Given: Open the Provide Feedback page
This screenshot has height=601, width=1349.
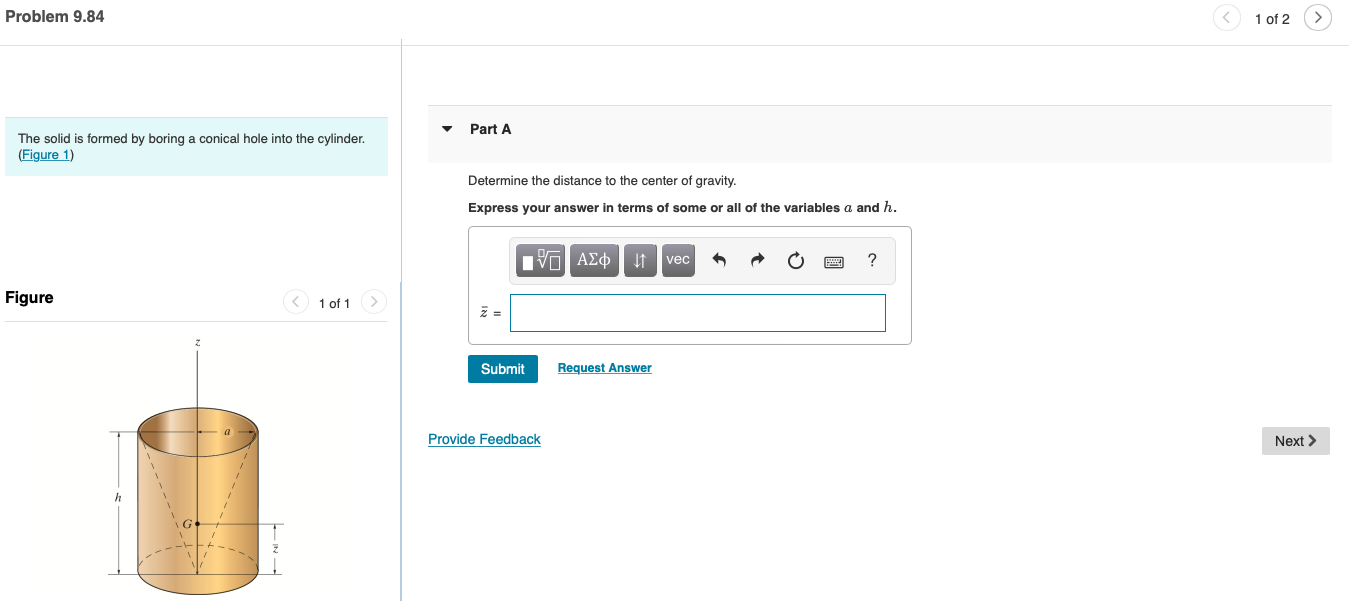Looking at the screenshot, I should [484, 438].
